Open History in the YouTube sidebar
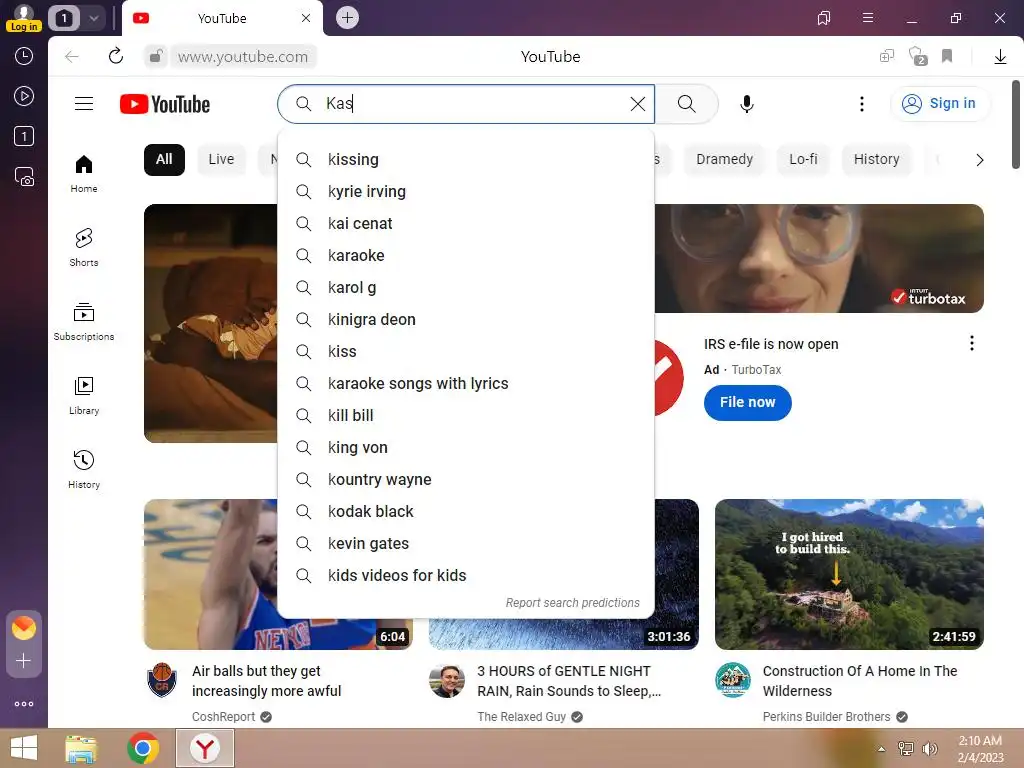 [x=84, y=470]
